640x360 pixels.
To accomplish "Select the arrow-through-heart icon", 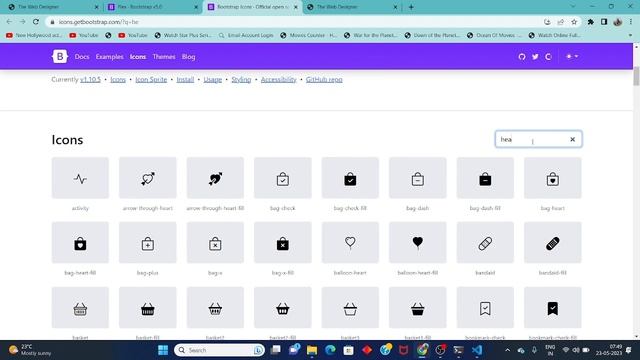I will tap(148, 178).
